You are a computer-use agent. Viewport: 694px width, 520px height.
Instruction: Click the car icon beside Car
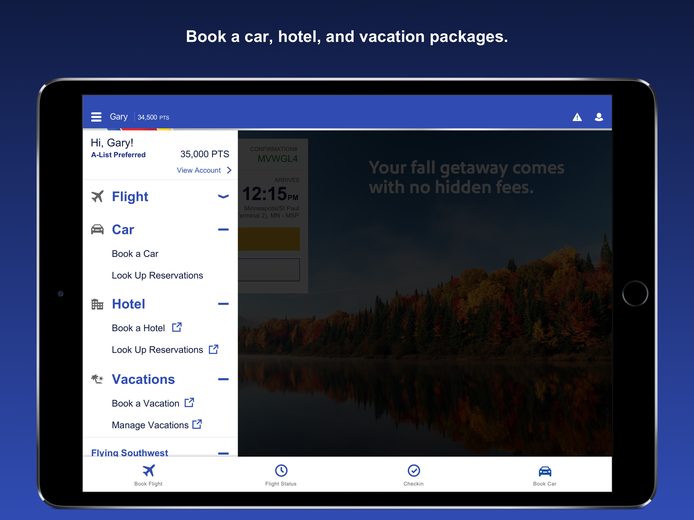(97, 229)
